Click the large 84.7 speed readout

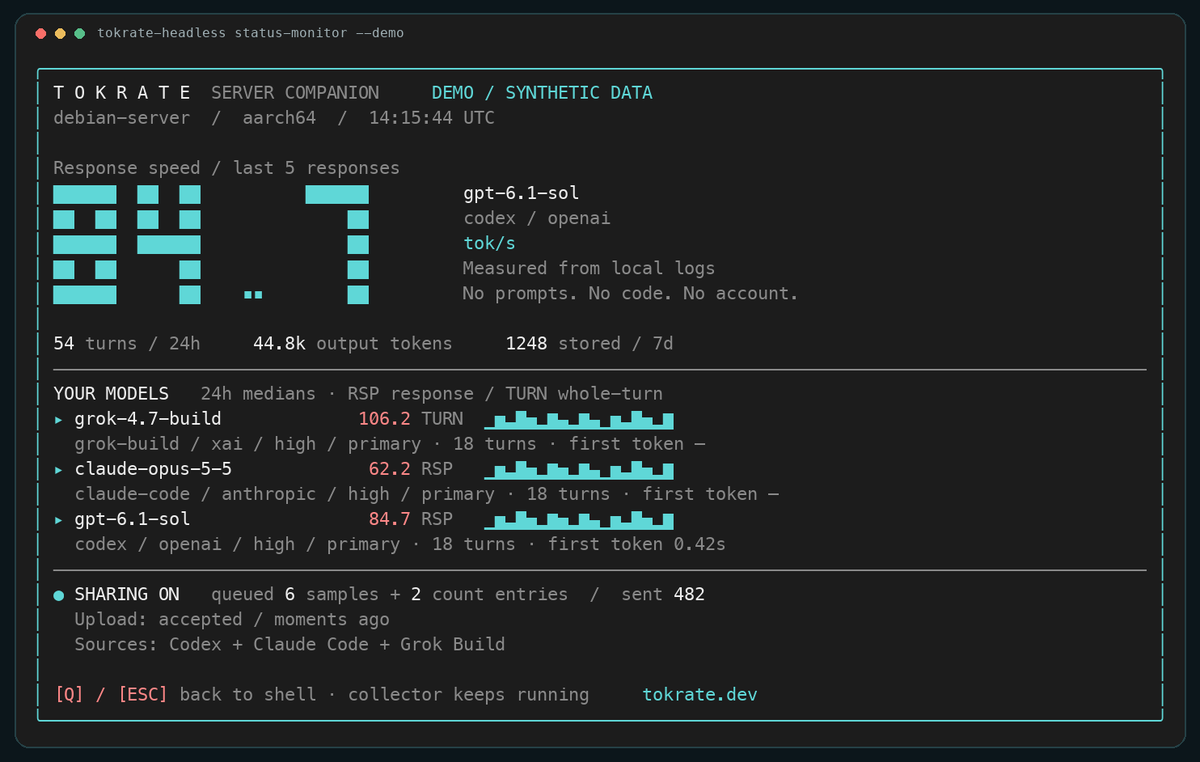[211, 244]
